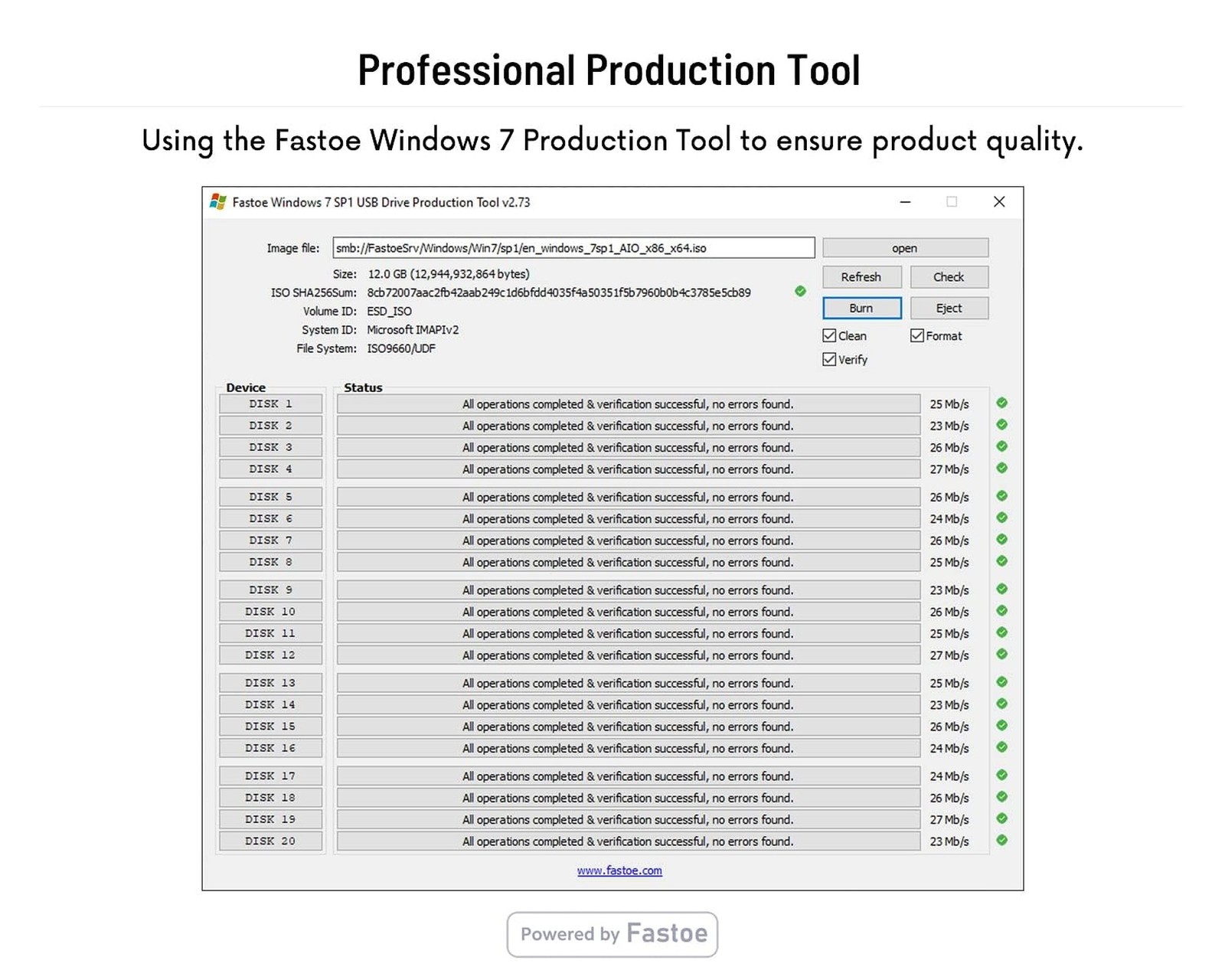Image resolution: width=1225 pixels, height=980 pixels.
Task: Open the www.fastoe.com link
Action: 619,871
